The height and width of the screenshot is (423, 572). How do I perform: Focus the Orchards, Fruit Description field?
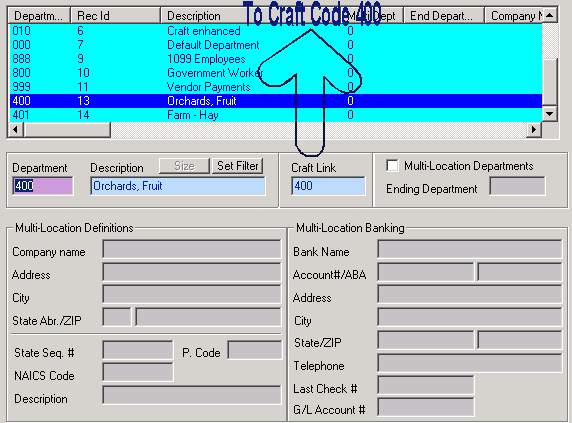coord(178,186)
